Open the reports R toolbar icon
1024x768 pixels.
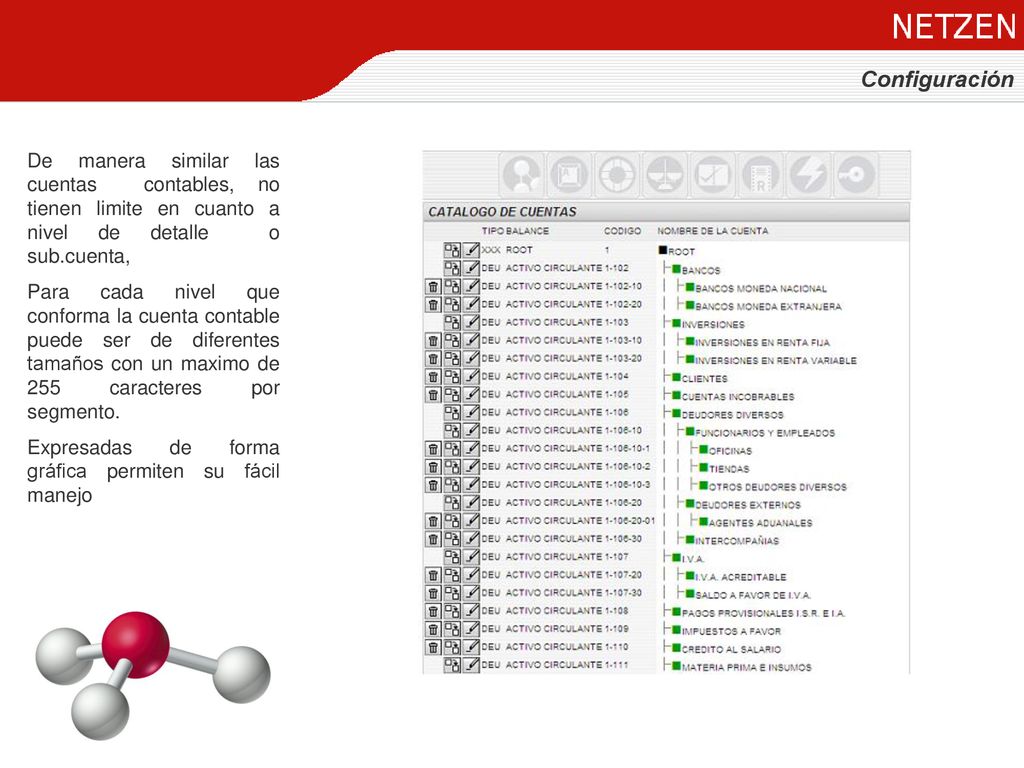760,174
